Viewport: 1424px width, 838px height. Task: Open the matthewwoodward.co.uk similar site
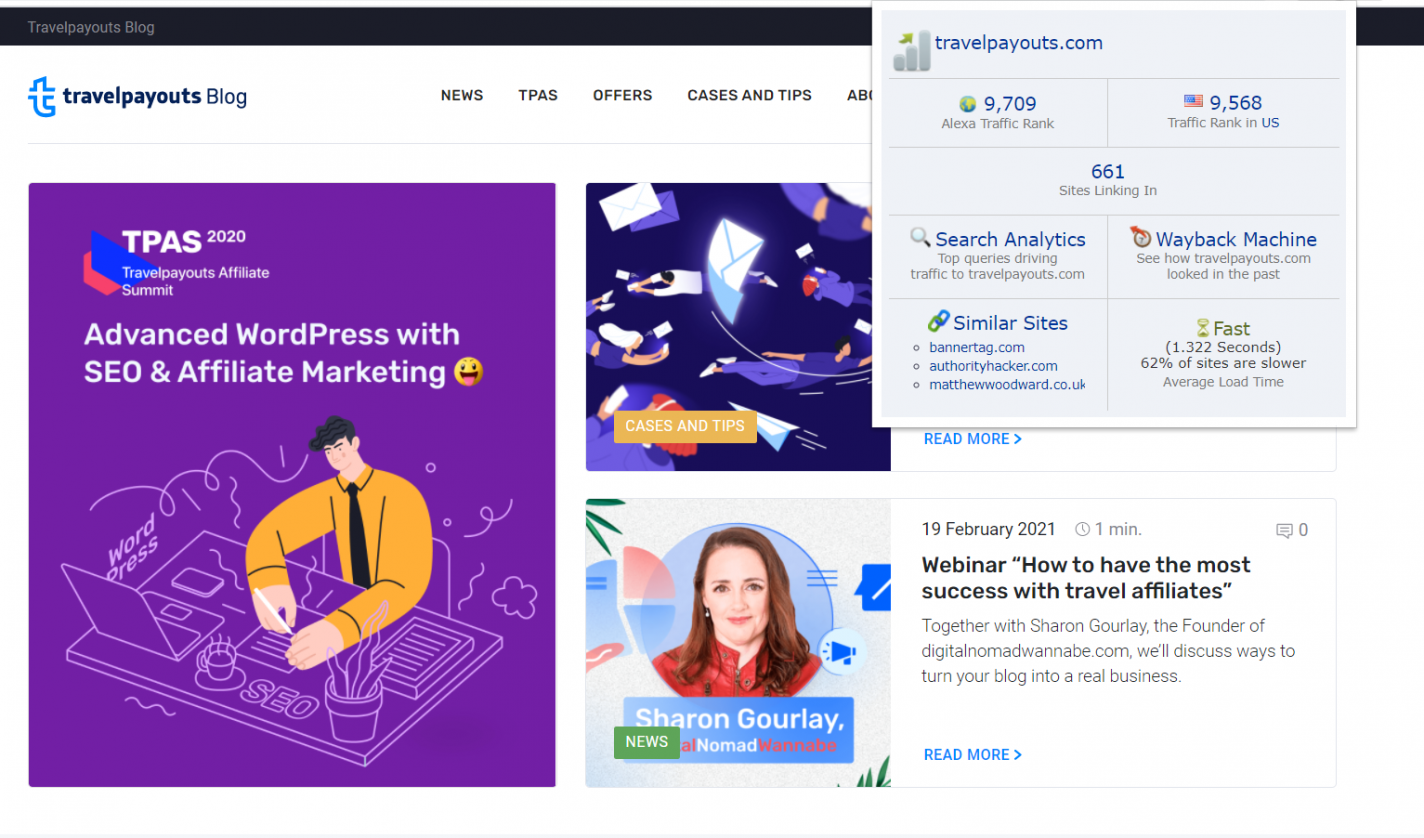click(x=1007, y=384)
